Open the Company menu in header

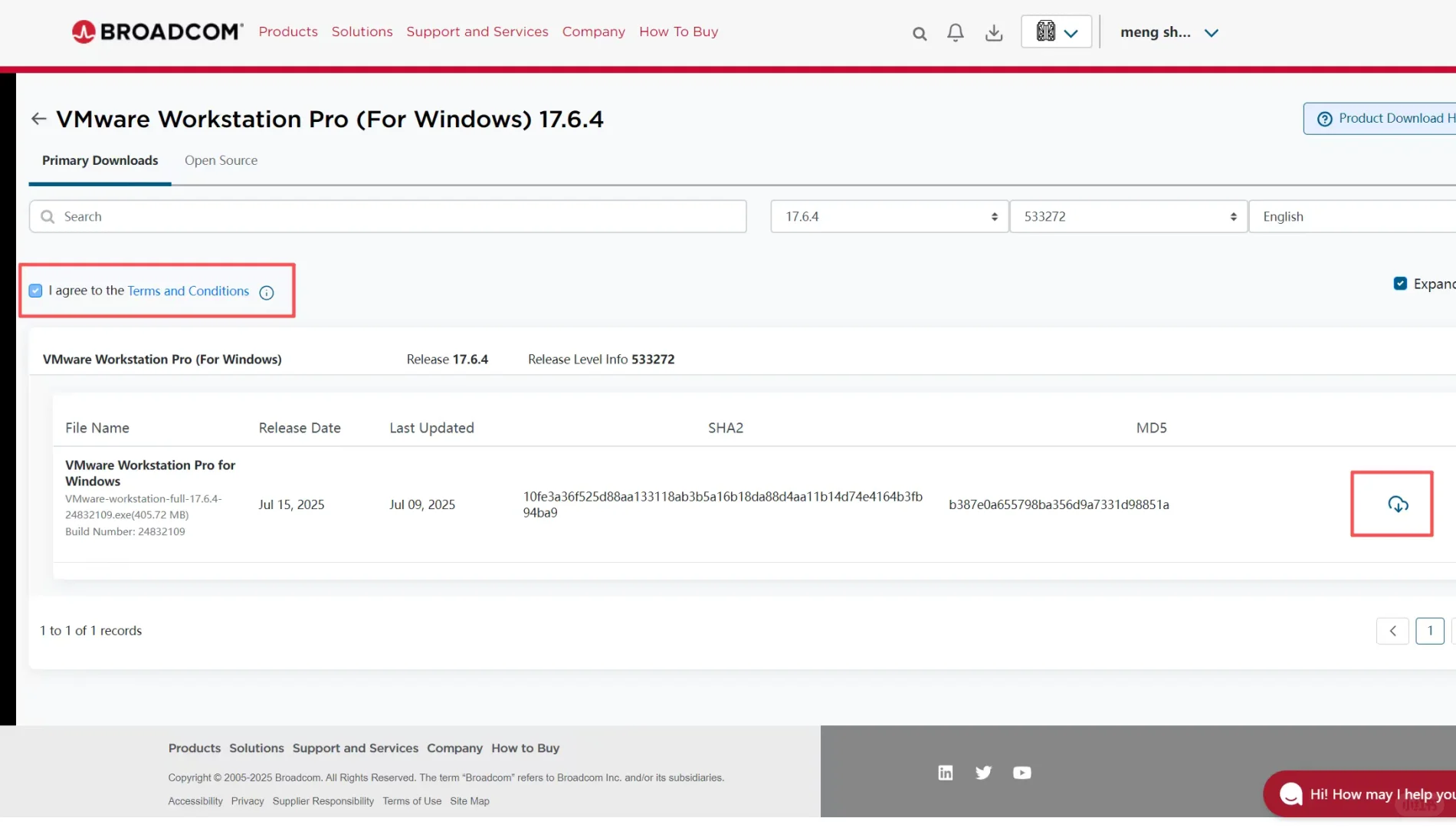594,31
